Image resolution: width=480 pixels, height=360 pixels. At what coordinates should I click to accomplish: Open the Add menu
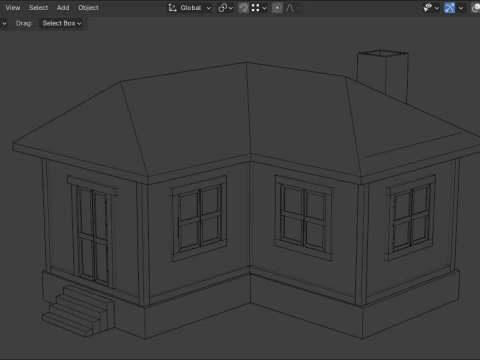[x=63, y=8]
